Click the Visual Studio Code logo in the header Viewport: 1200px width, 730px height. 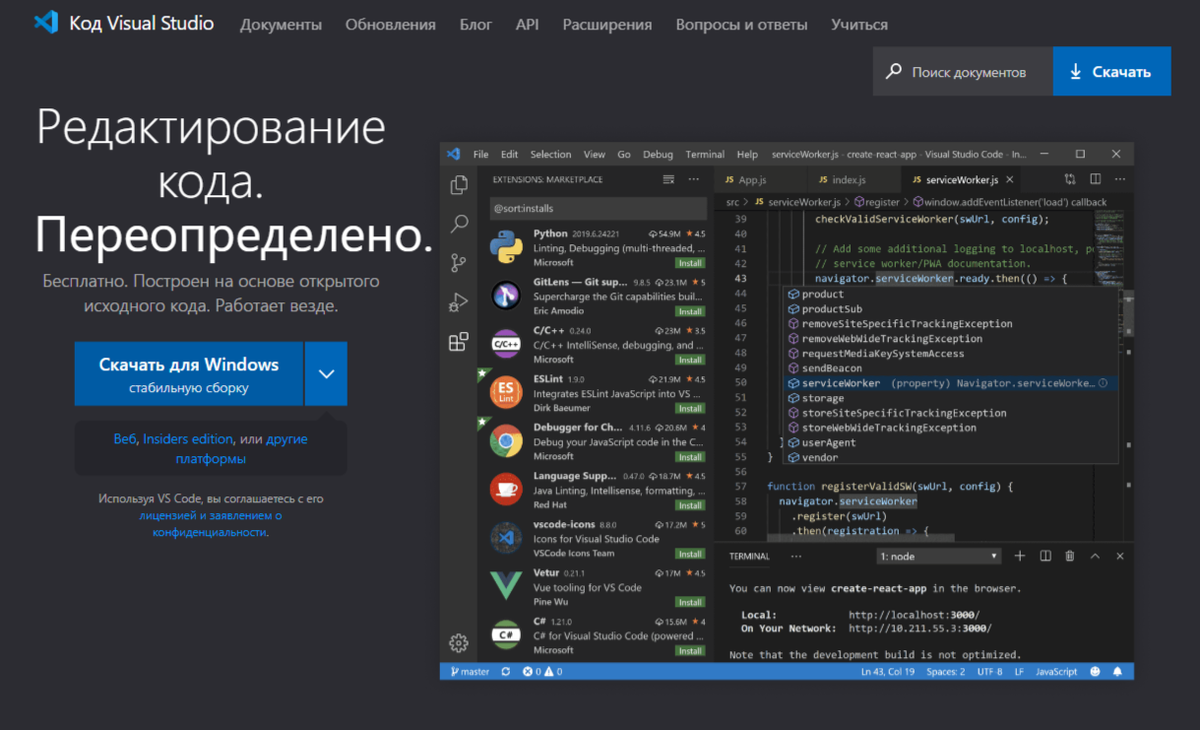coord(45,23)
